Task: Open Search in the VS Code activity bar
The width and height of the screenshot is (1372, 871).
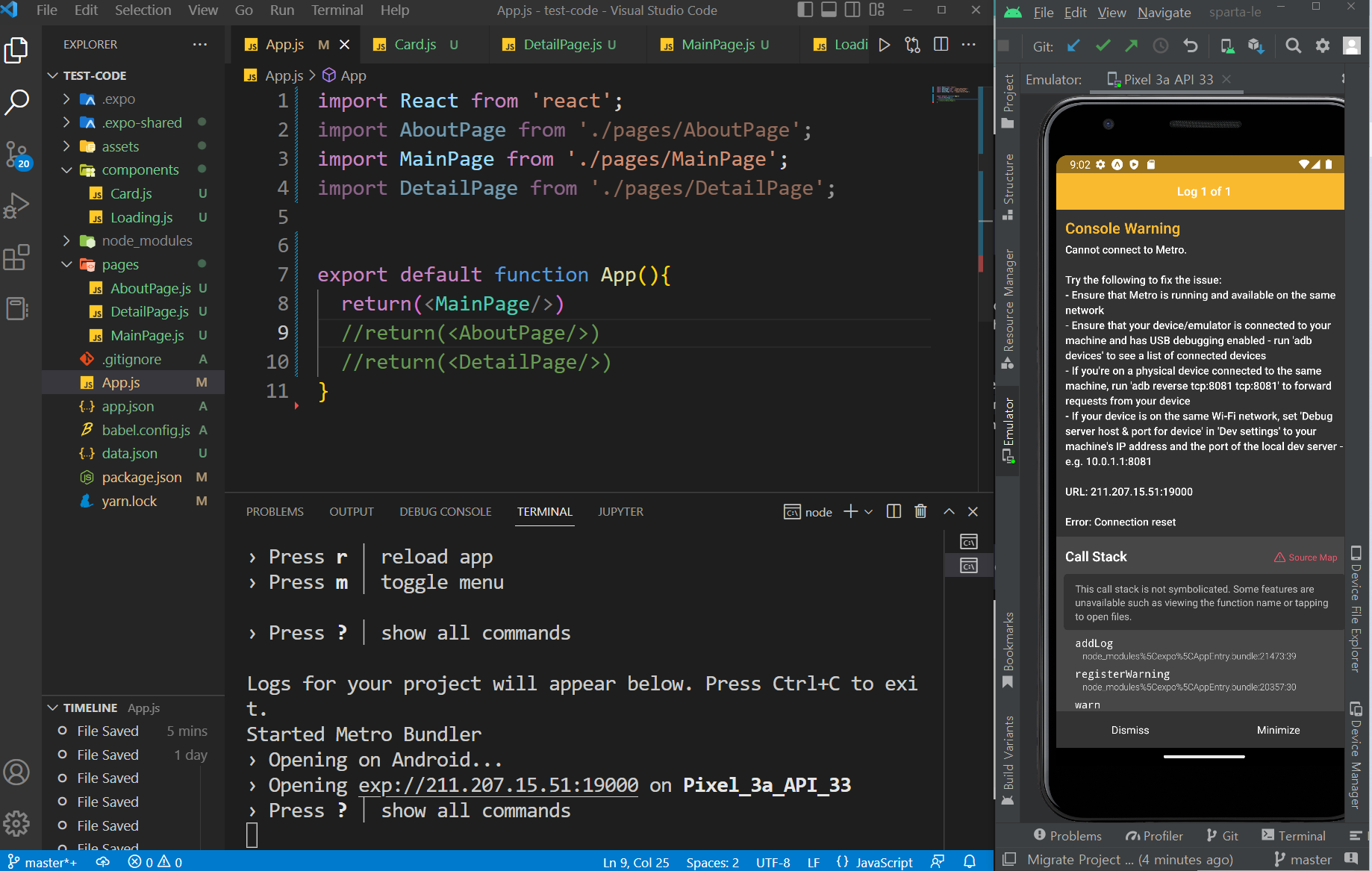Action: 16,102
